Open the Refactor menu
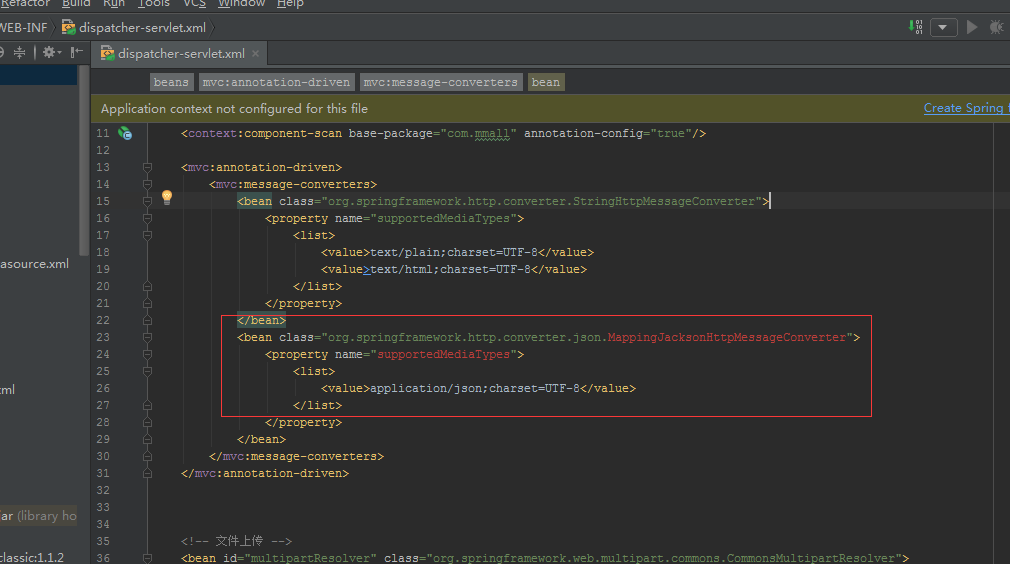 (26, 3)
